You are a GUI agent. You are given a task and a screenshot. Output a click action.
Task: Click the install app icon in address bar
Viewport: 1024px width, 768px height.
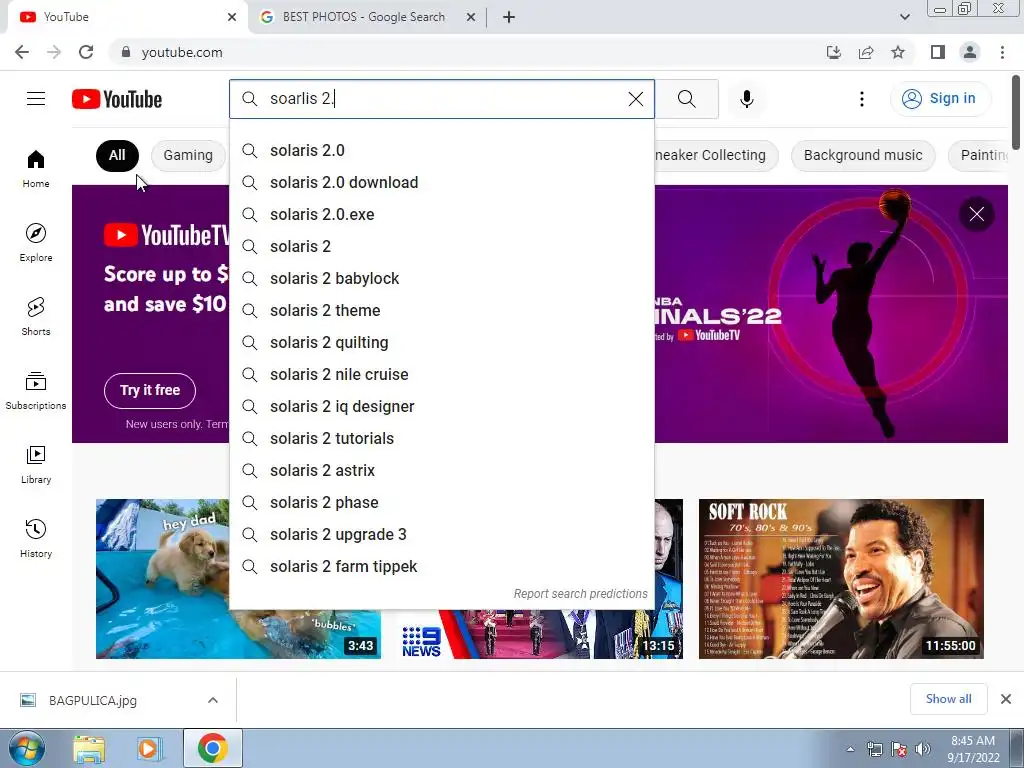[x=833, y=52]
